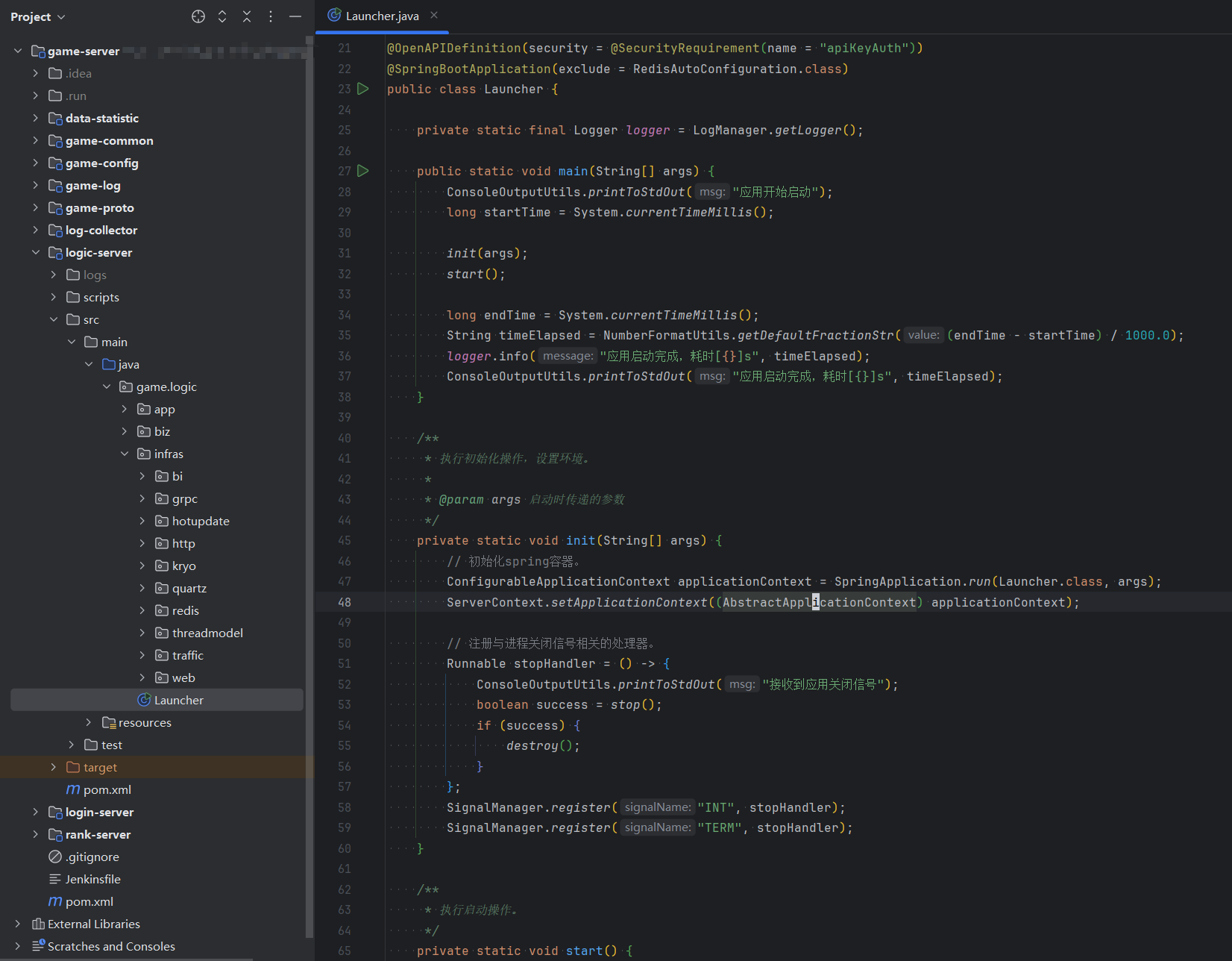Expand the game-common module
The width and height of the screenshot is (1232, 961).
pos(35,140)
